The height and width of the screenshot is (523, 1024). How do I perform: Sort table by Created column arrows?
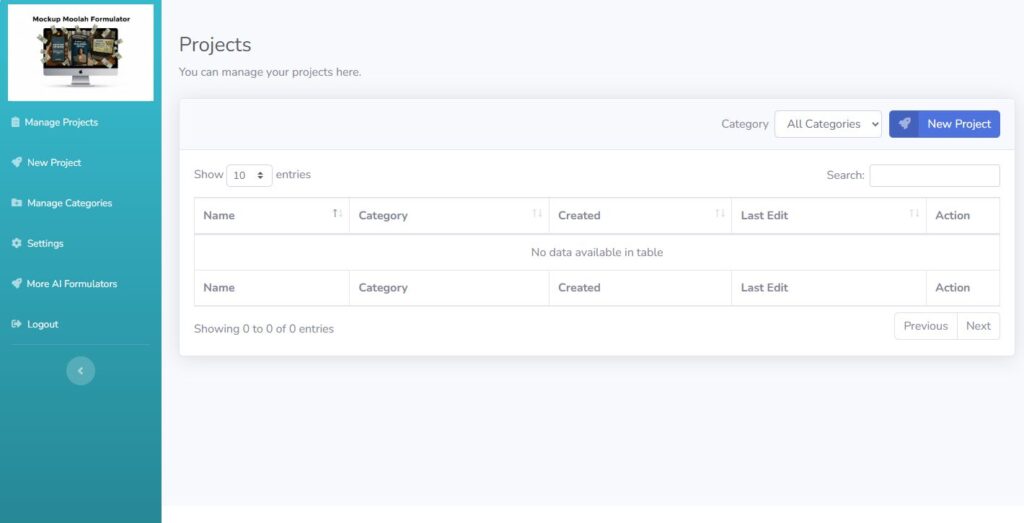pyautogui.click(x=720, y=214)
